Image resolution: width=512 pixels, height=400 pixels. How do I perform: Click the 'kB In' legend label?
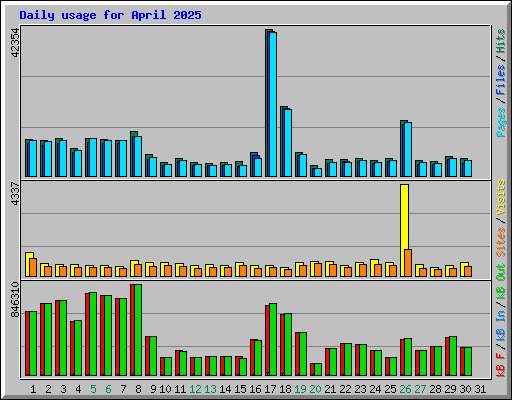point(500,325)
